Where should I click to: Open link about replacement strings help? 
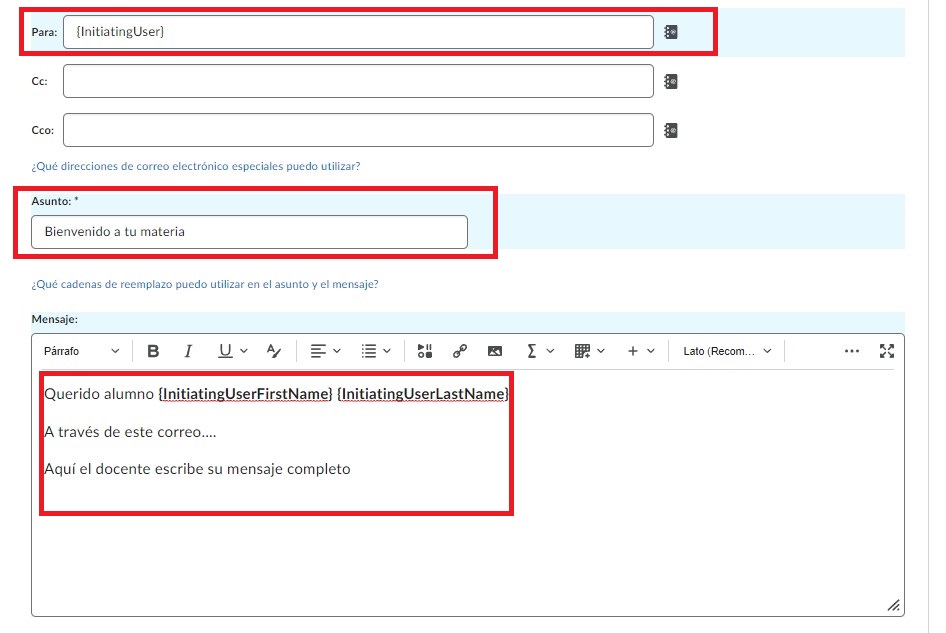click(205, 284)
